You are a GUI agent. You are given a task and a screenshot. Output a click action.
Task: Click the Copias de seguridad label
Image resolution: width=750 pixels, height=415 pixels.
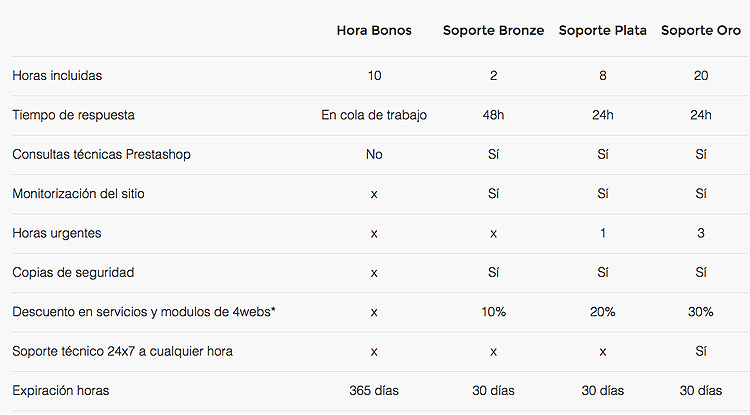click(x=73, y=273)
